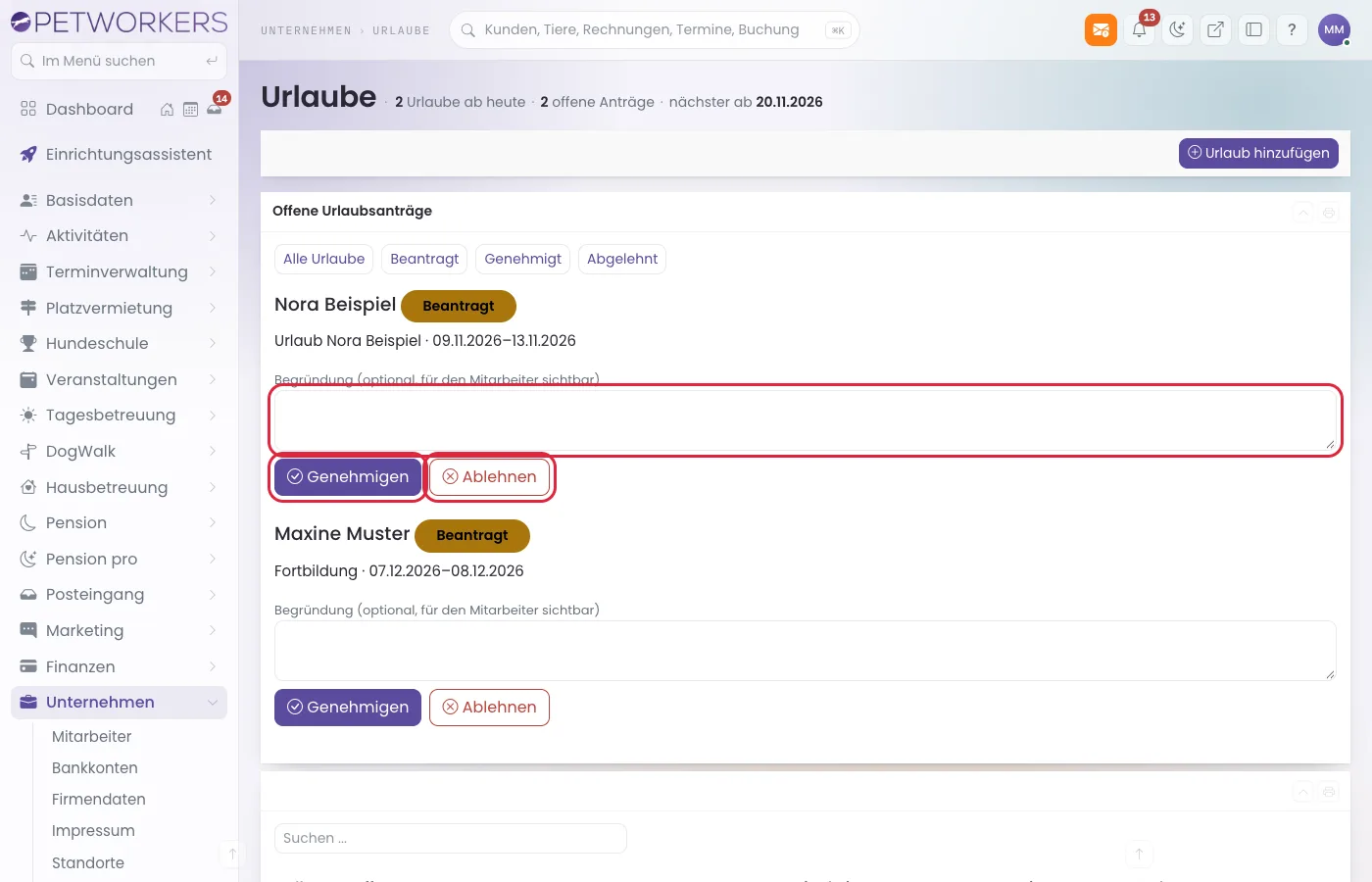This screenshot has height=882, width=1372.
Task: Reject Maxine Muster's request with Ablehnen
Action: pos(489,708)
